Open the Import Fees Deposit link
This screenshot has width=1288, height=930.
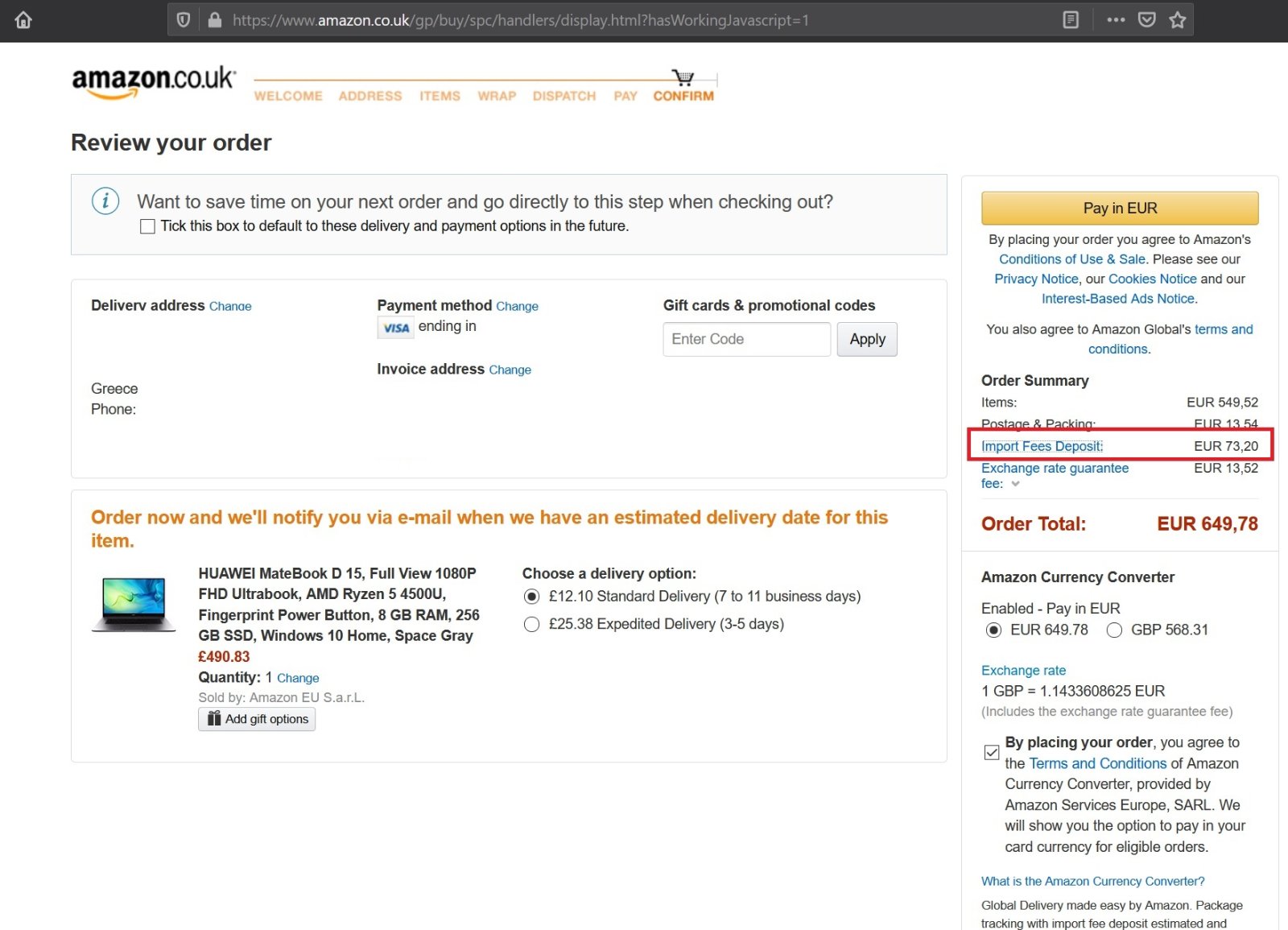(1042, 446)
